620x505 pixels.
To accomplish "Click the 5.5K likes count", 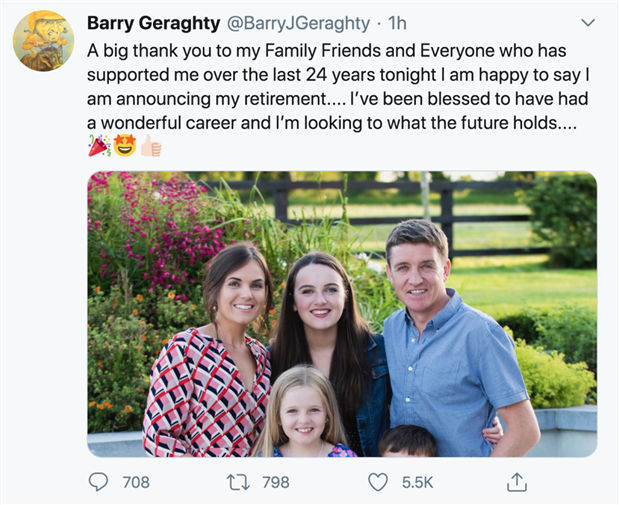I will pyautogui.click(x=417, y=482).
